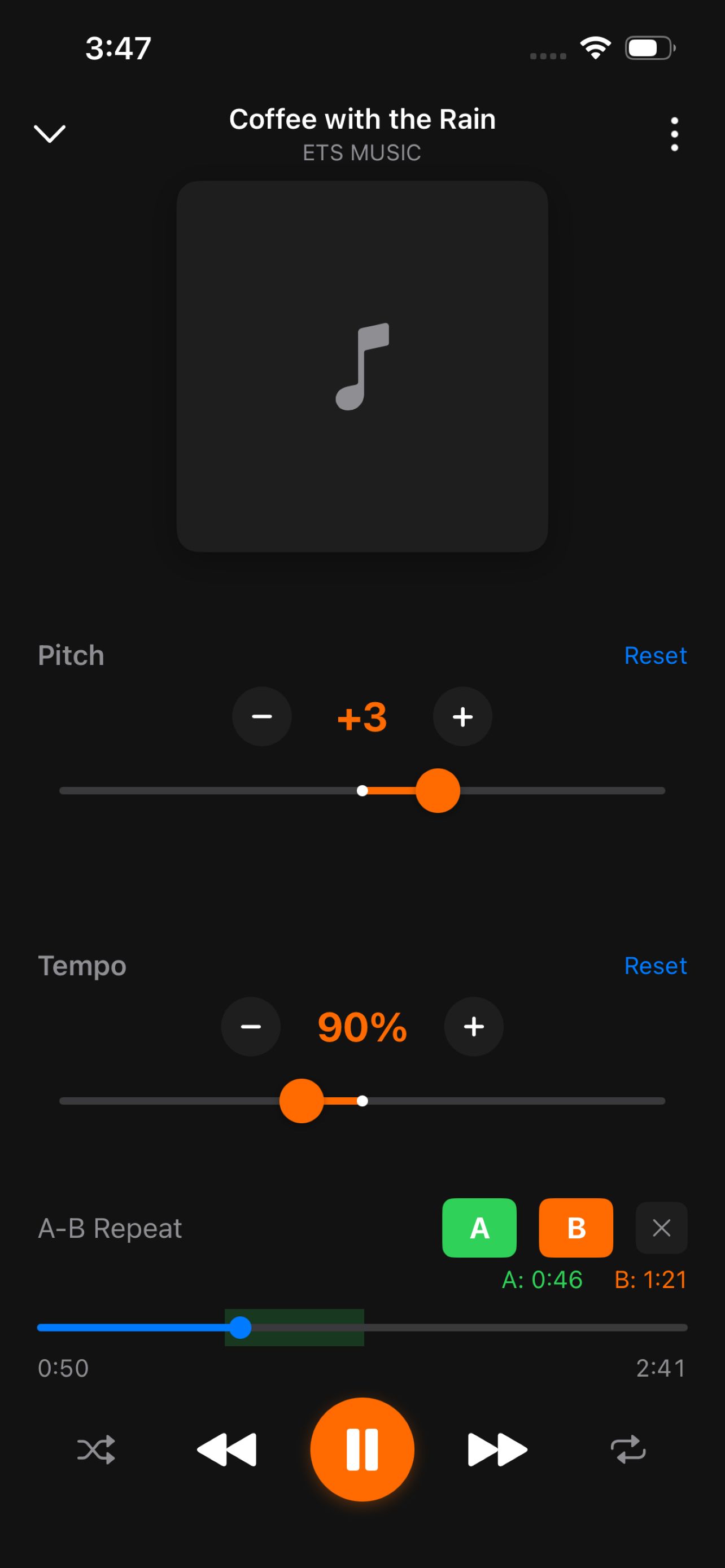Raise tempo with the plus button

(x=474, y=1026)
